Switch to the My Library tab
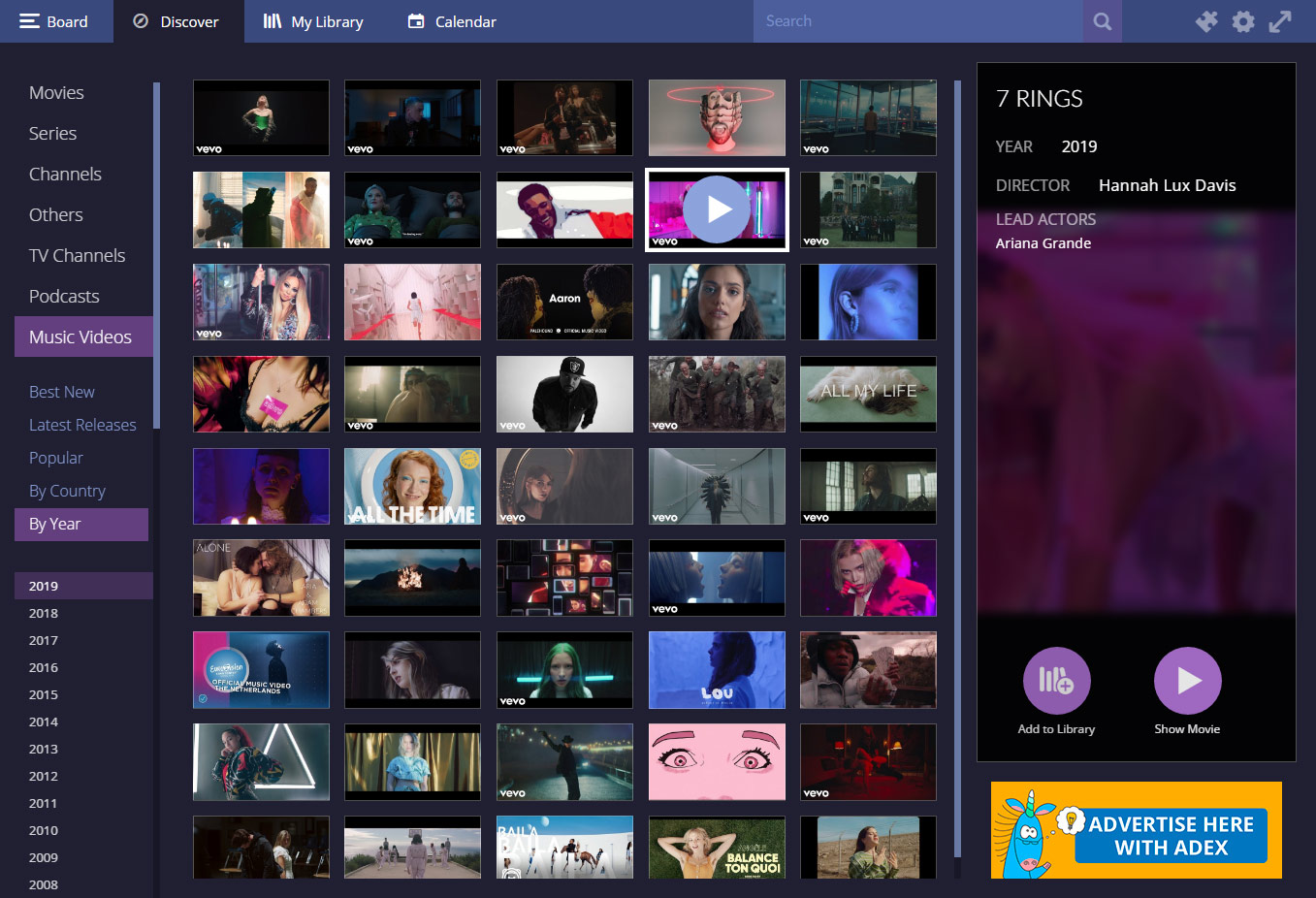This screenshot has height=898, width=1316. 313,21
